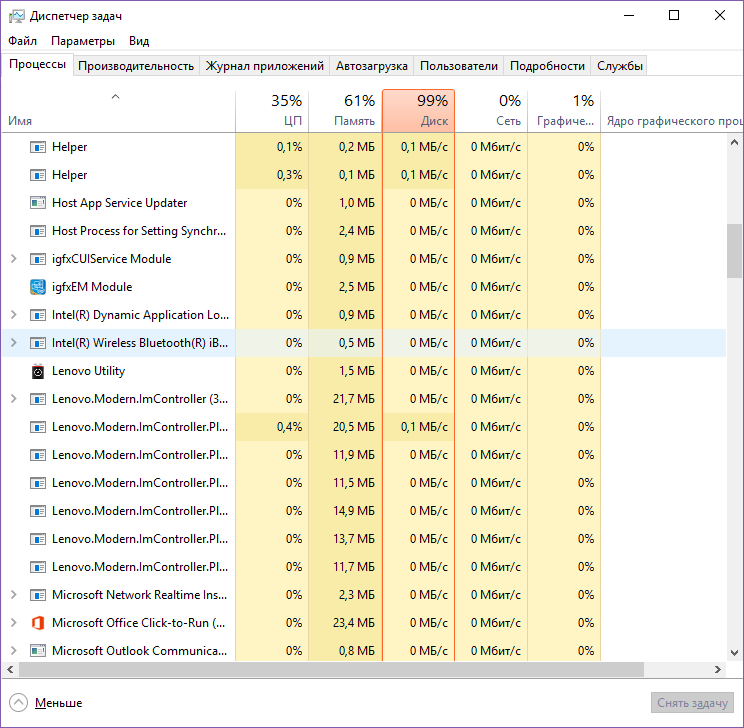Viewport: 744px width, 728px height.
Task: Switch to the Производительность tab
Action: [136, 66]
